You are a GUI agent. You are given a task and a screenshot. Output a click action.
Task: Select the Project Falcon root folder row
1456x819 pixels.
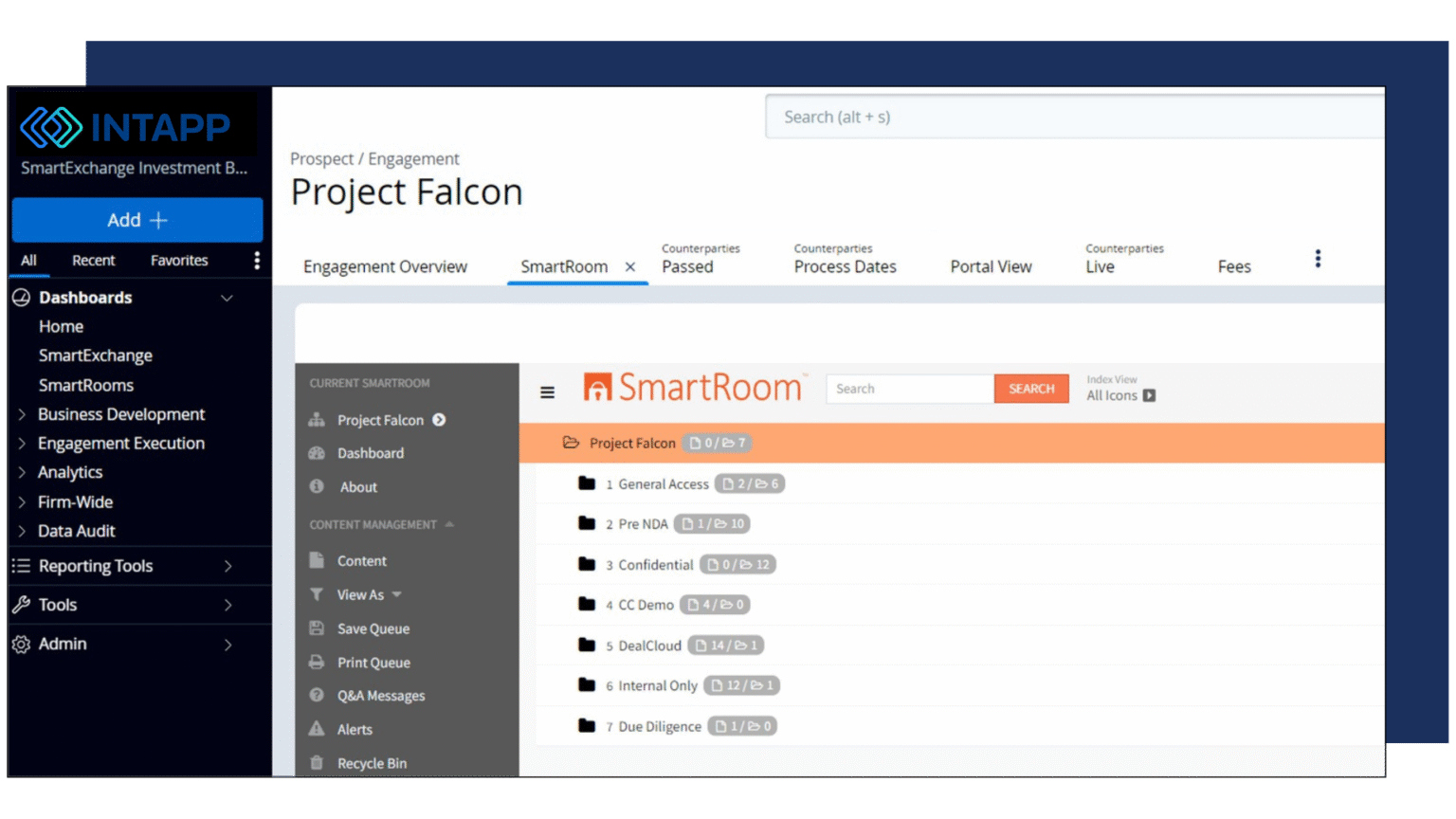(952, 443)
